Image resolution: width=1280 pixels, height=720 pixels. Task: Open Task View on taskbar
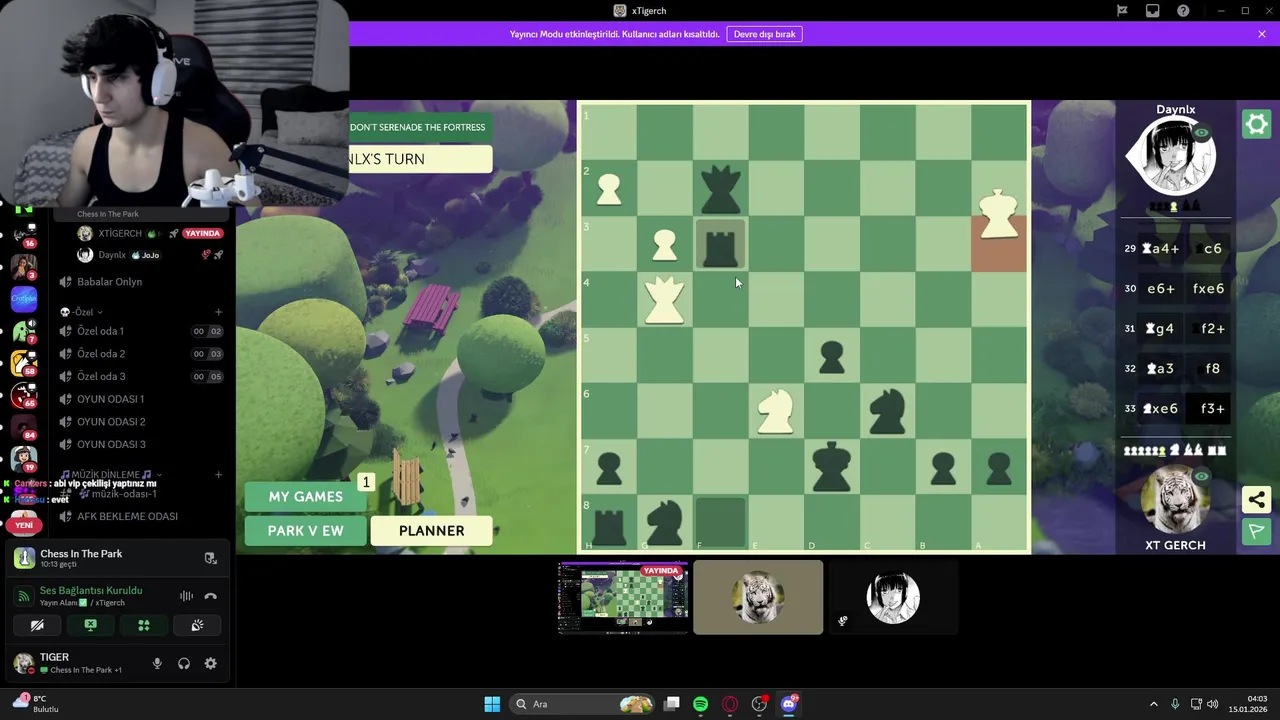[x=672, y=704]
